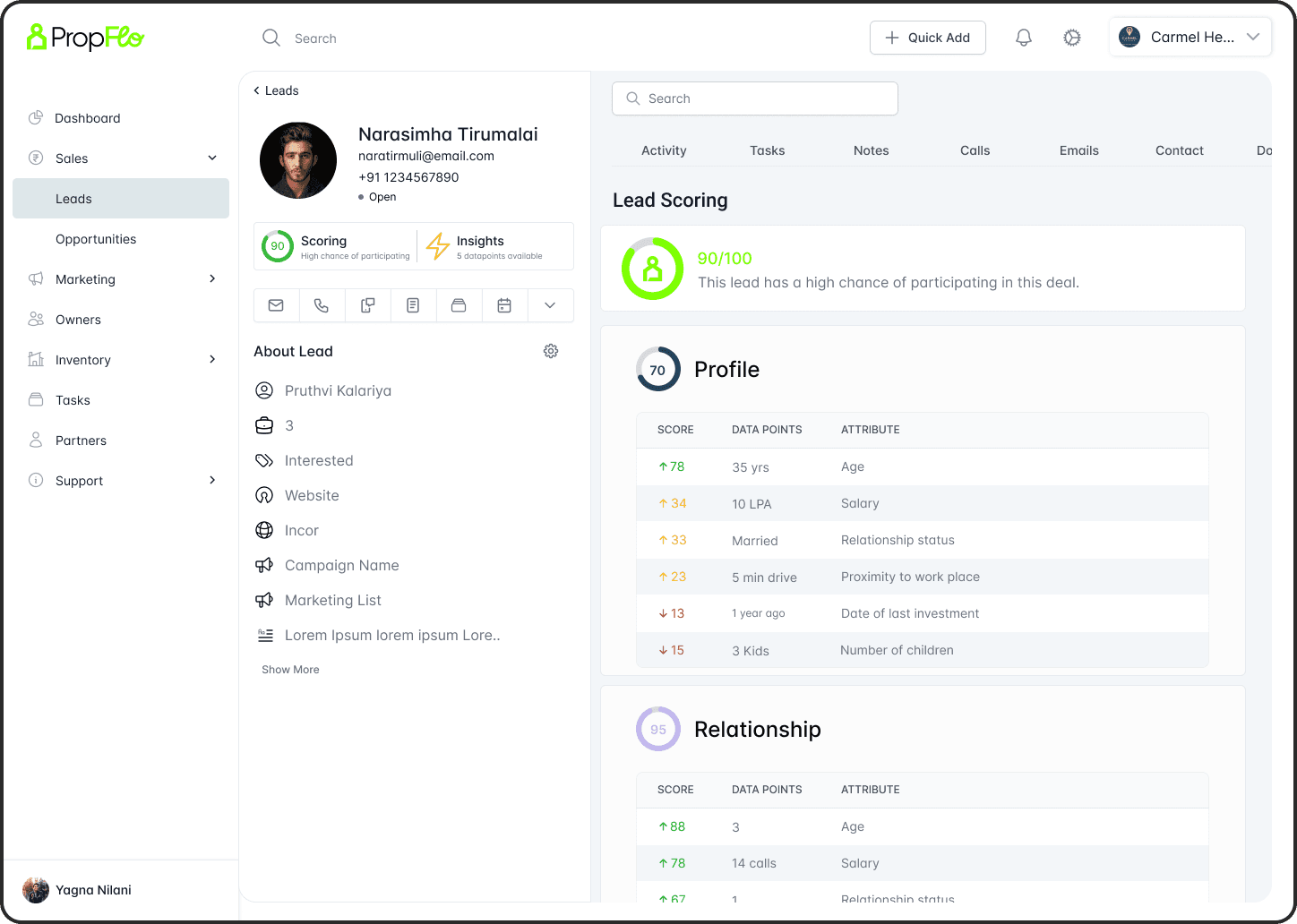This screenshot has height=924, width=1297.
Task: Open the Tasks tab in lead details
Action: [x=768, y=150]
